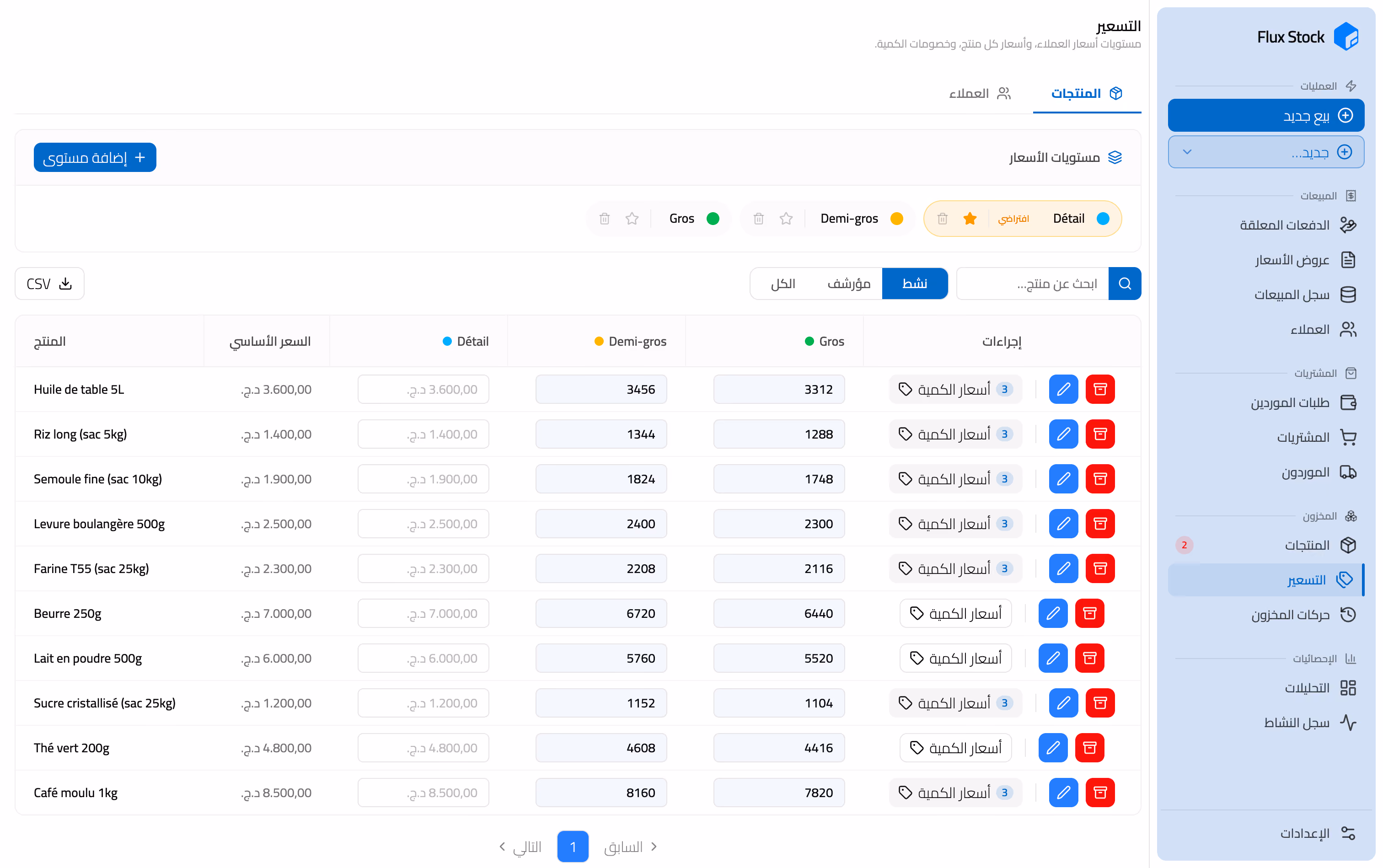Archive Sucre cristallisé (sac 25kg) product
Image resolution: width=1383 pixels, height=868 pixels.
[1100, 702]
